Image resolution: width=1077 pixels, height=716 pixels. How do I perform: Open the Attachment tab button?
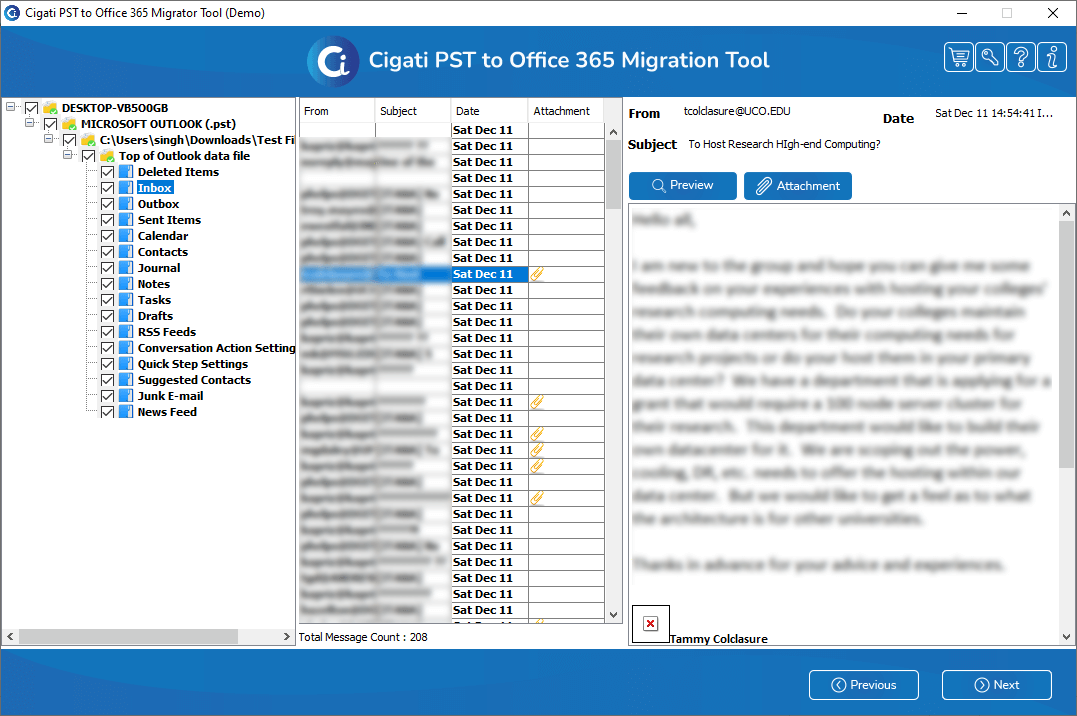coord(797,186)
